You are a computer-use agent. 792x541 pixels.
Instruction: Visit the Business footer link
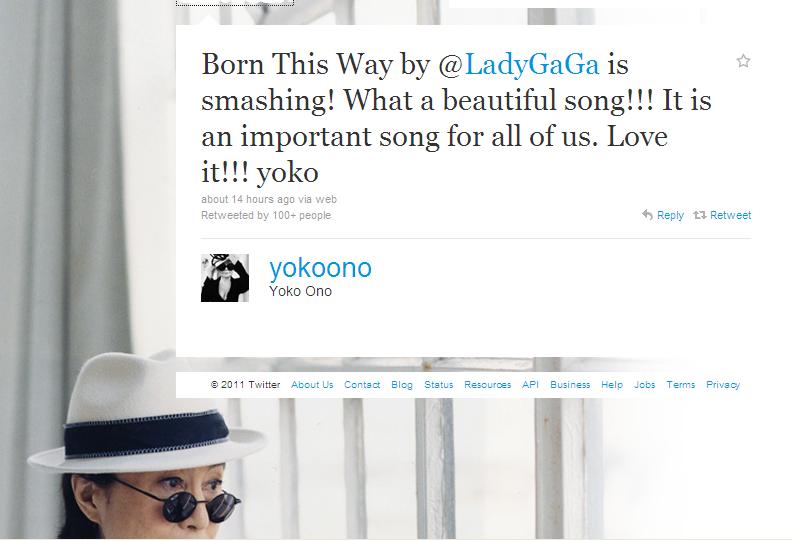point(570,384)
